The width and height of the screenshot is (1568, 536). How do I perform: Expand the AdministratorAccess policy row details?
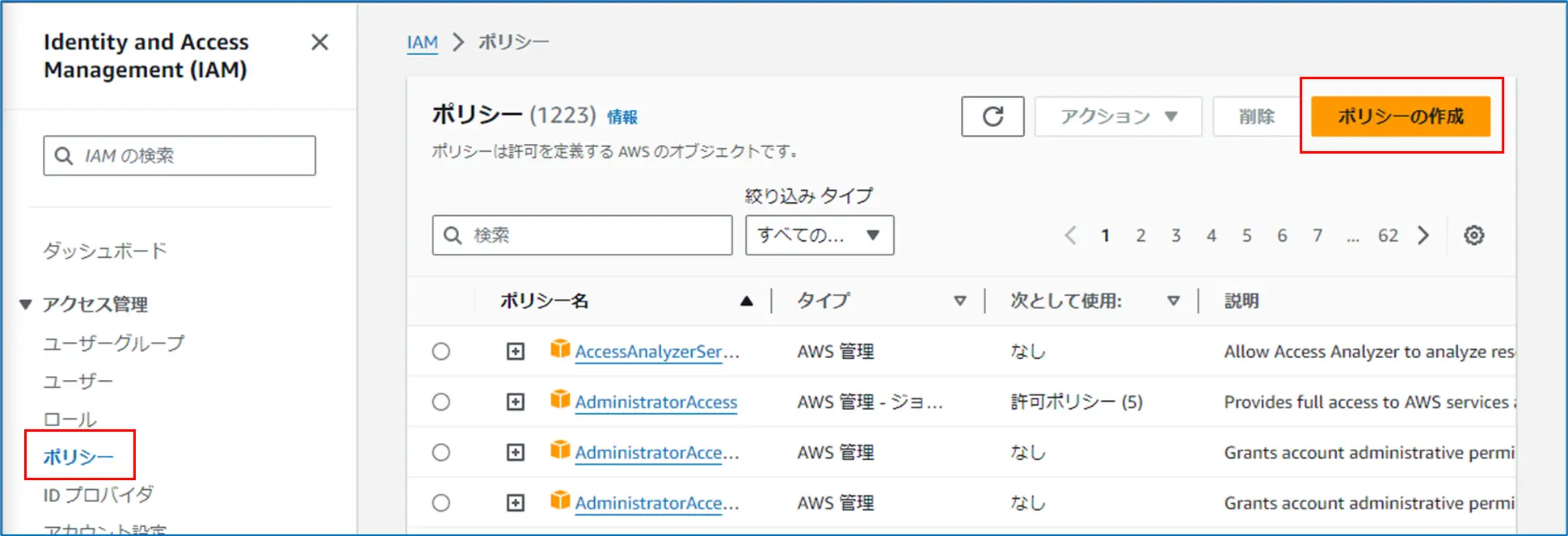click(516, 402)
